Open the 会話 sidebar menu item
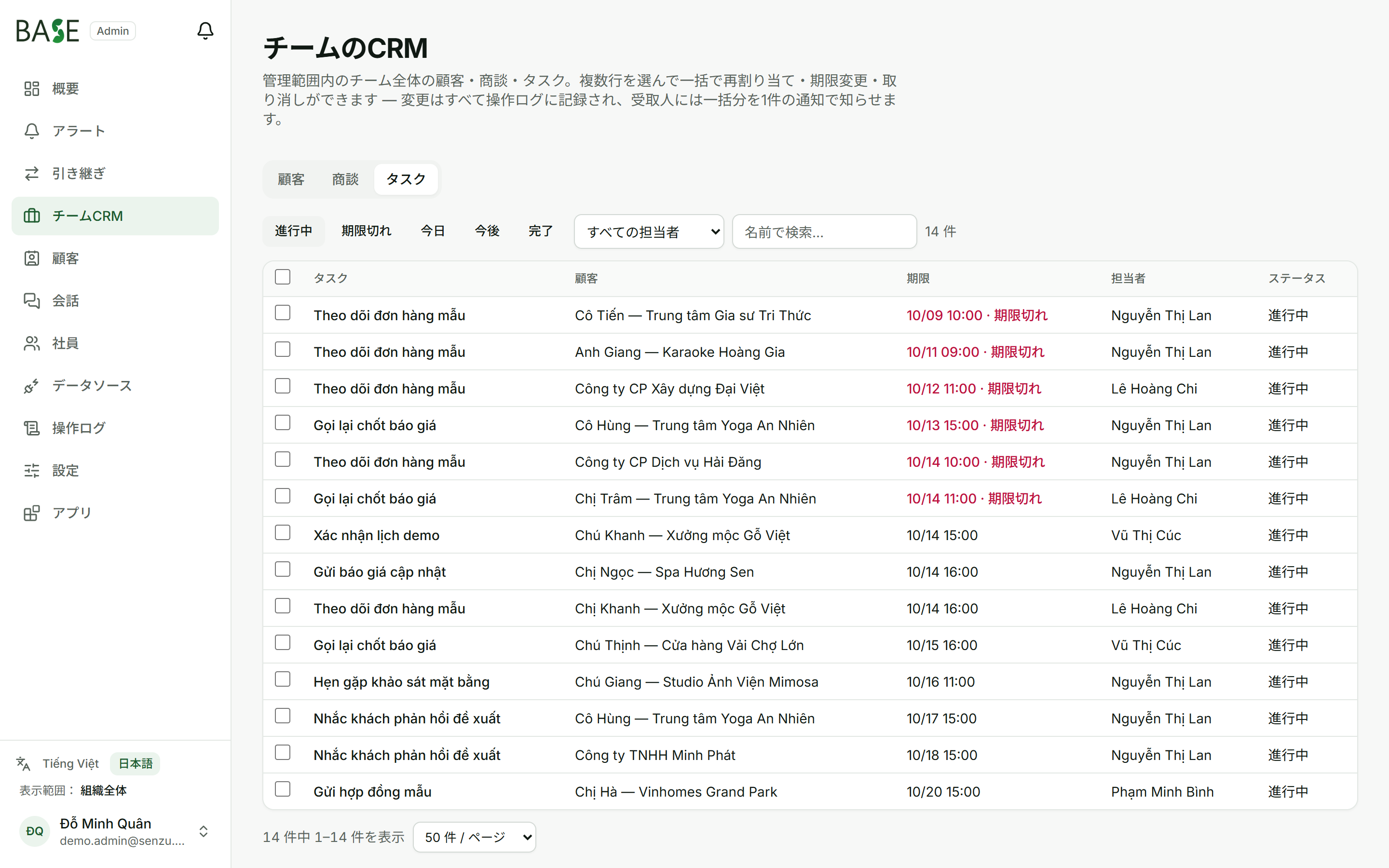1389x868 pixels. click(x=115, y=301)
